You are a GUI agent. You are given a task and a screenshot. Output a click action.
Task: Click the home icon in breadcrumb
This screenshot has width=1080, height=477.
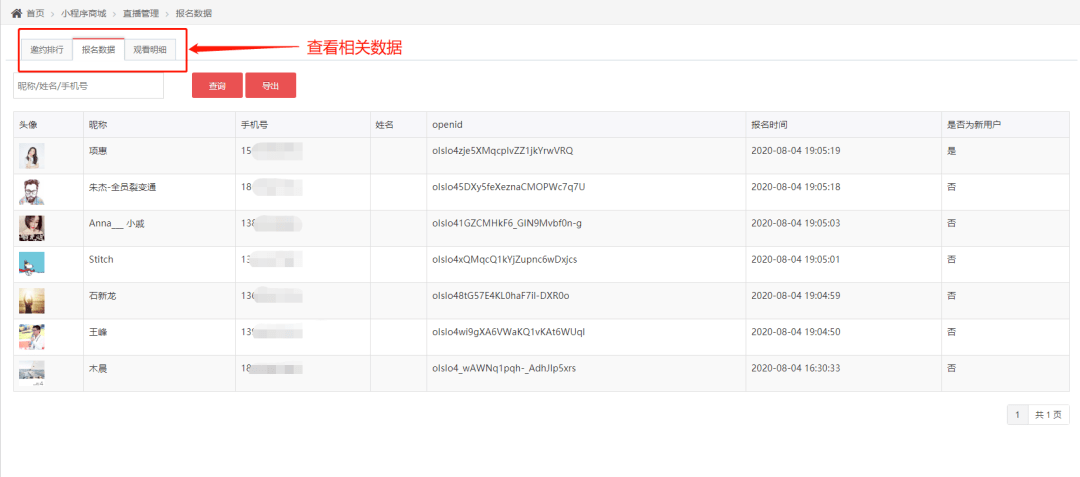coord(17,13)
